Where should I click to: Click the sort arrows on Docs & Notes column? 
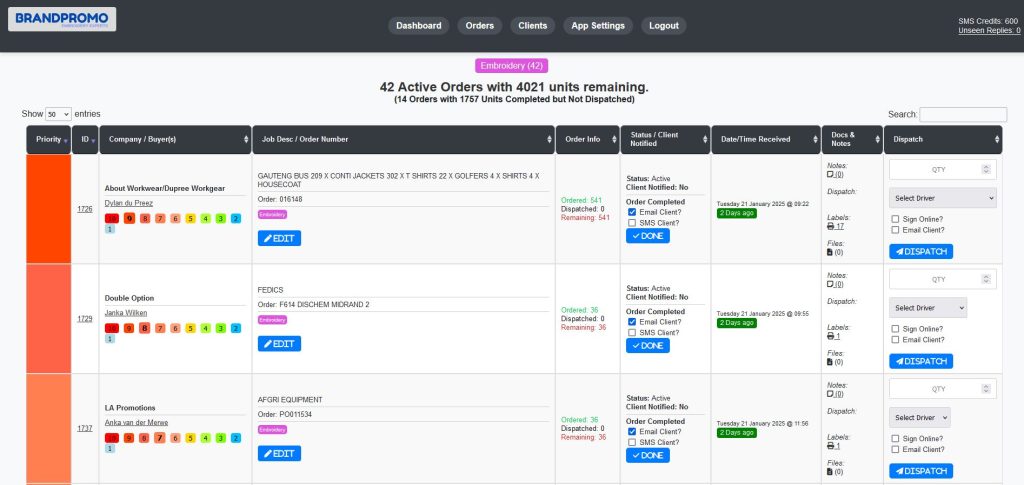pyautogui.click(x=877, y=140)
